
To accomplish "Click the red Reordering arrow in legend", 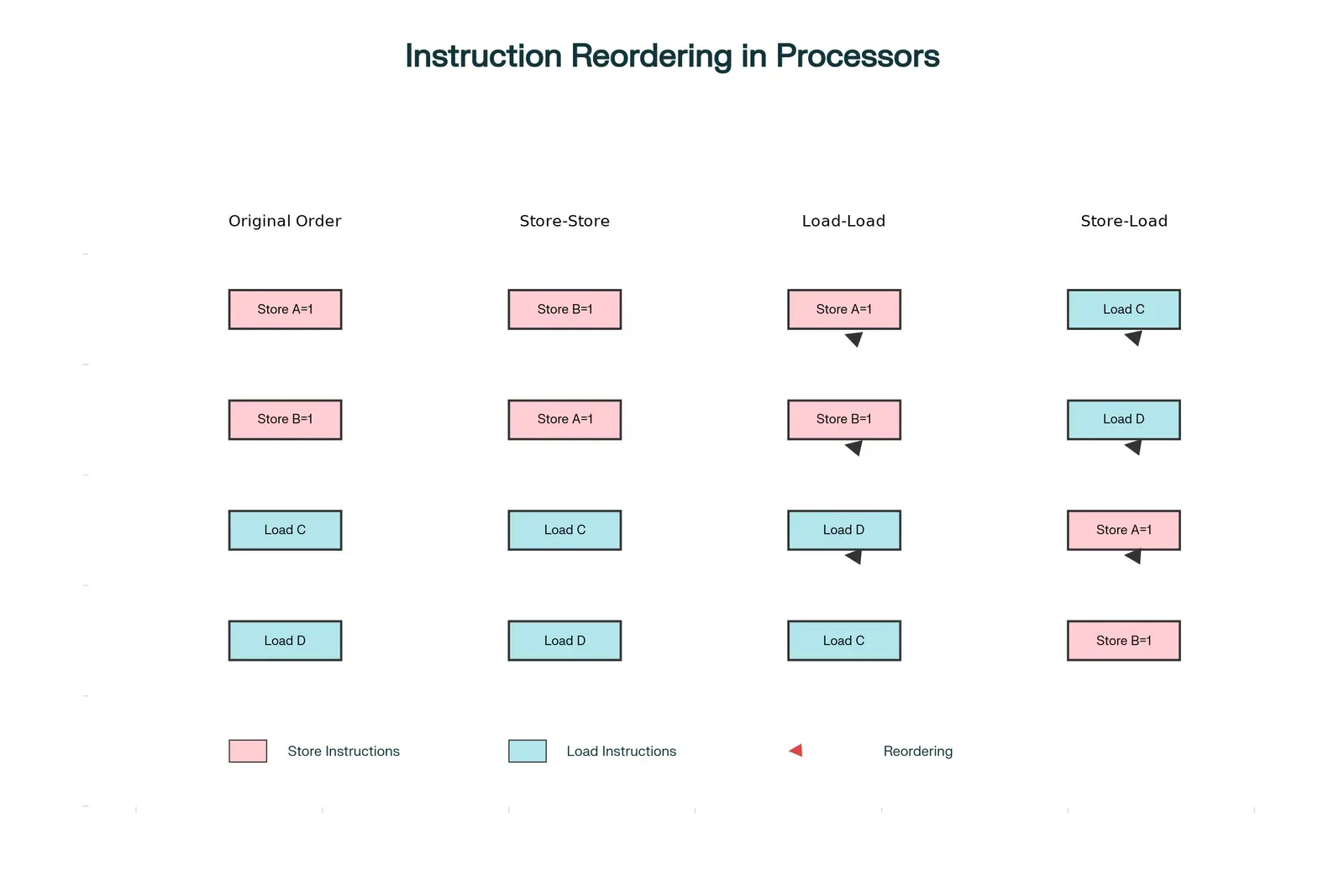I will (x=795, y=751).
